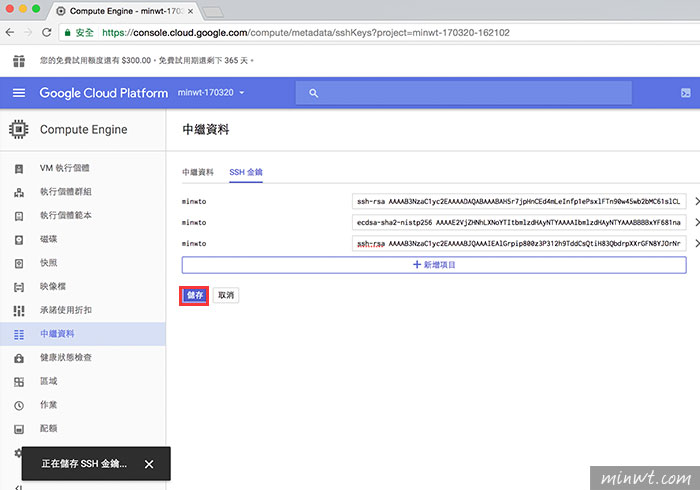
Task: Click the 健康狀態檢查 icon
Action: coord(19,358)
